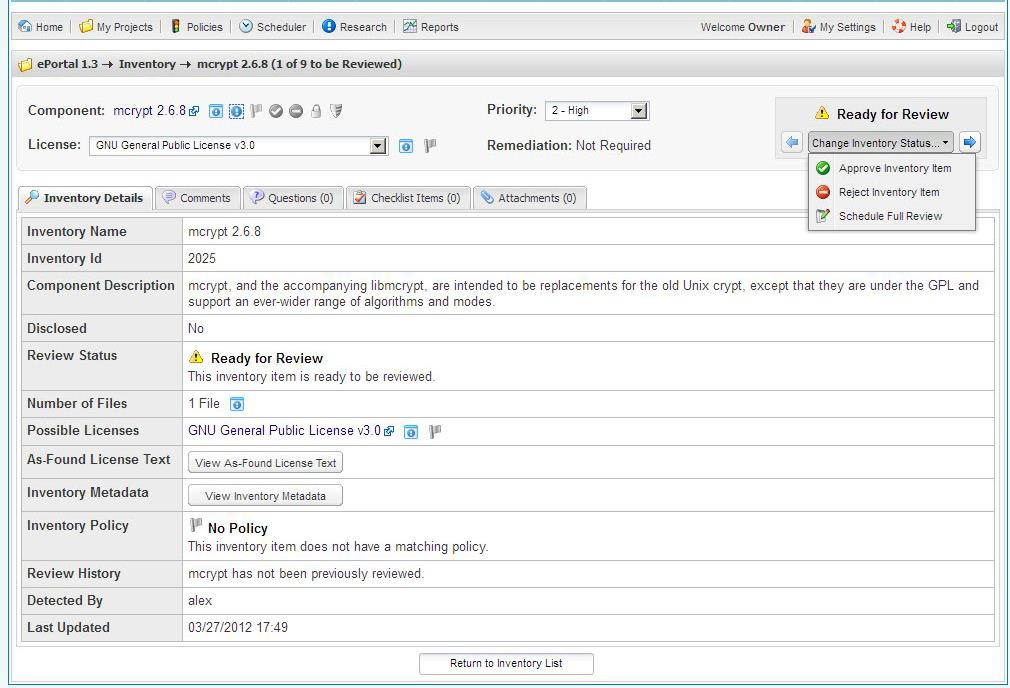
Task: Go to previous inventory item arrow
Action: point(792,142)
